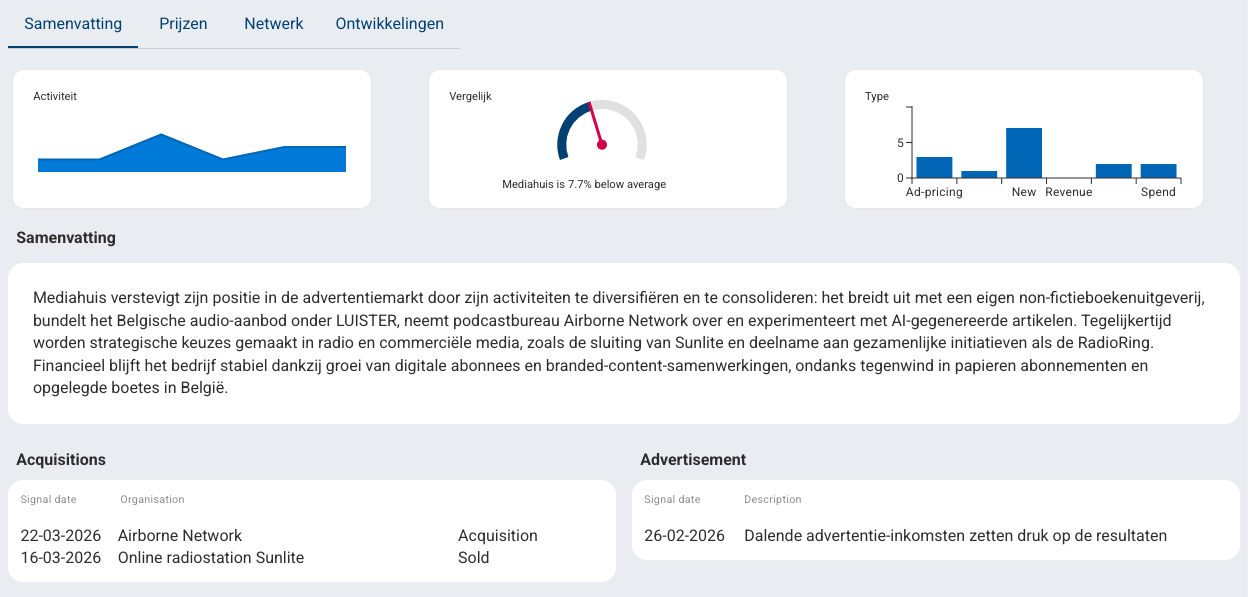
Task: Click the Organisation column header
Action: click(152, 499)
